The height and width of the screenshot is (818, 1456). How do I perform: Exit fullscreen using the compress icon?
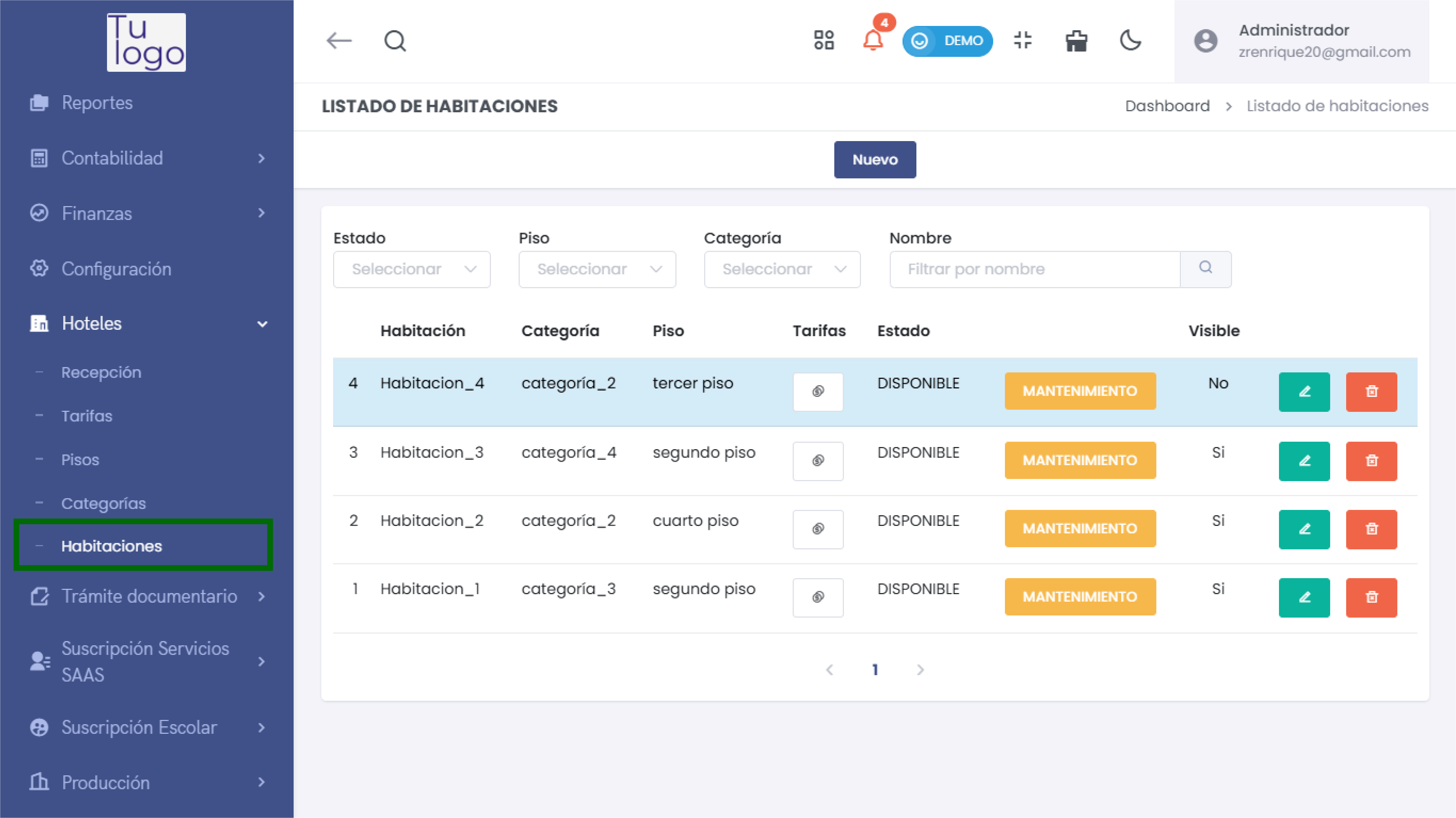point(1022,41)
